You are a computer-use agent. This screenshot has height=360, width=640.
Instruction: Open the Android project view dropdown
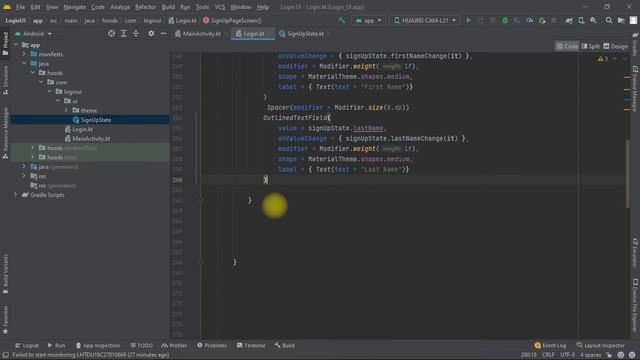coord(33,33)
